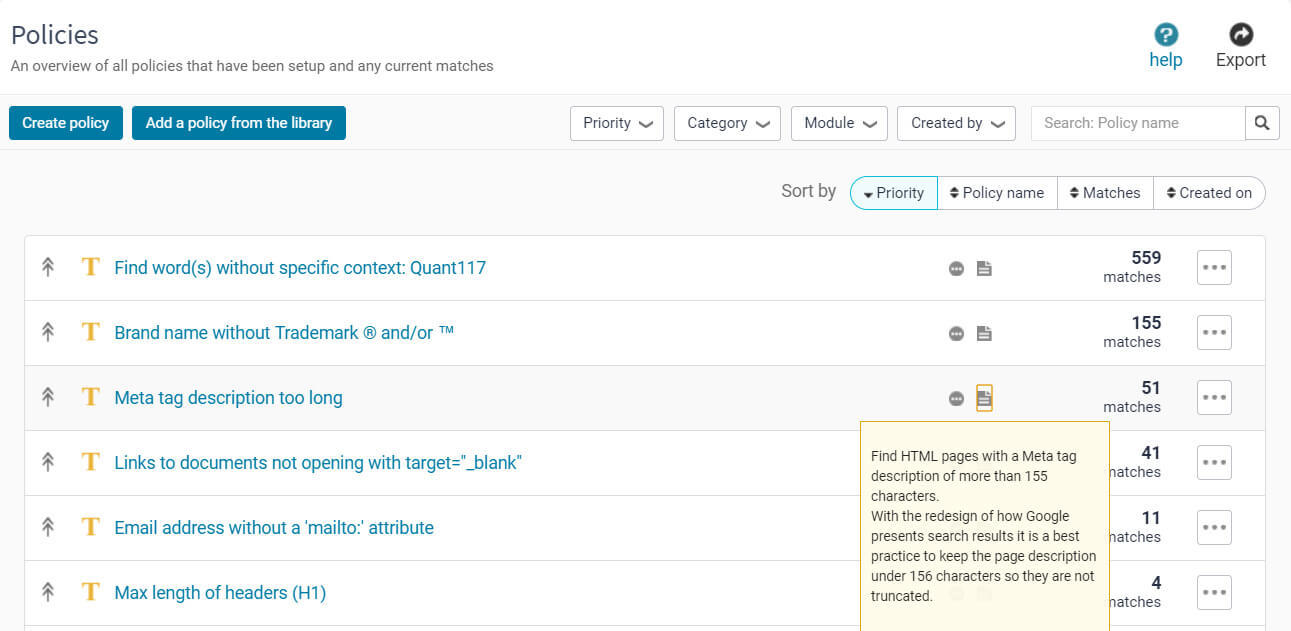Open more options for Quant117 policy
The width and height of the screenshot is (1291, 631).
click(1214, 268)
